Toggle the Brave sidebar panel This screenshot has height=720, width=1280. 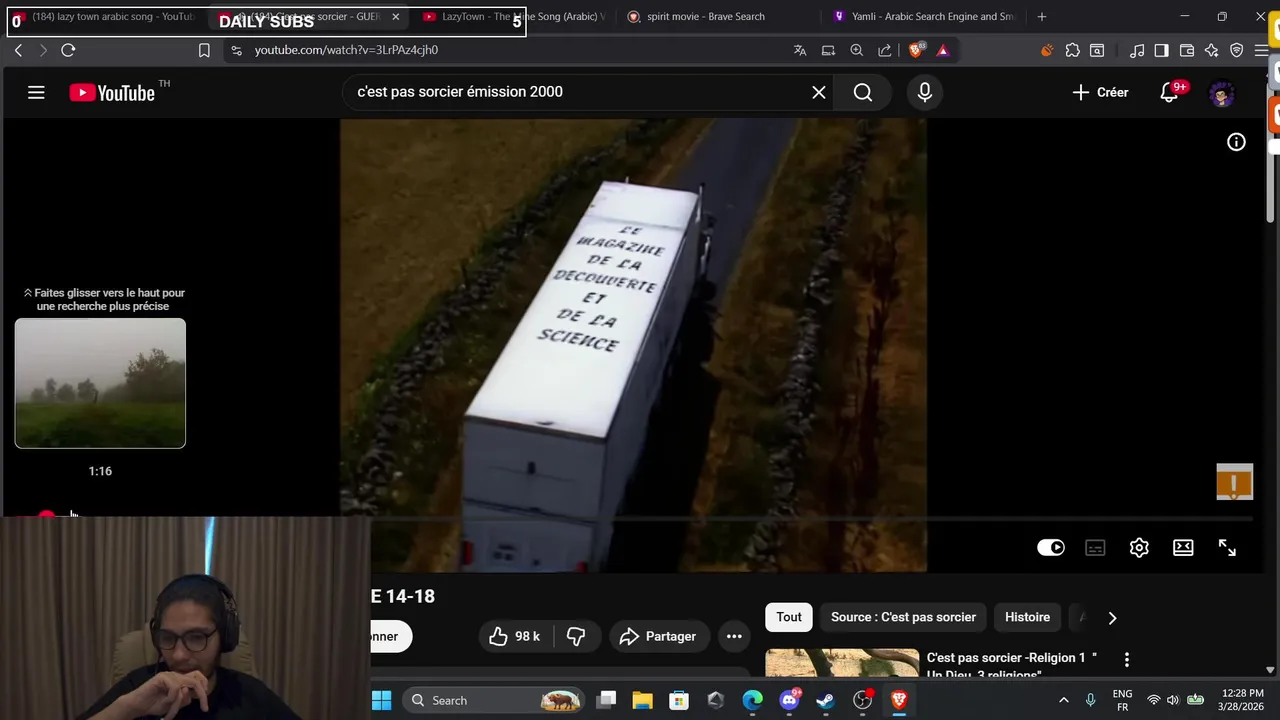coord(1161,50)
